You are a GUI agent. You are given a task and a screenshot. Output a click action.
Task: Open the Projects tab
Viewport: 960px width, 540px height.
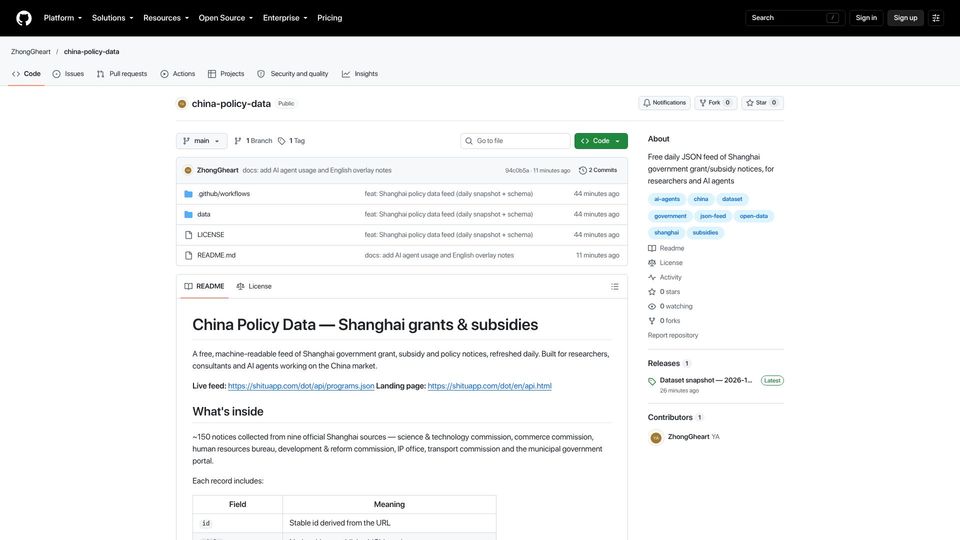tap(226, 73)
